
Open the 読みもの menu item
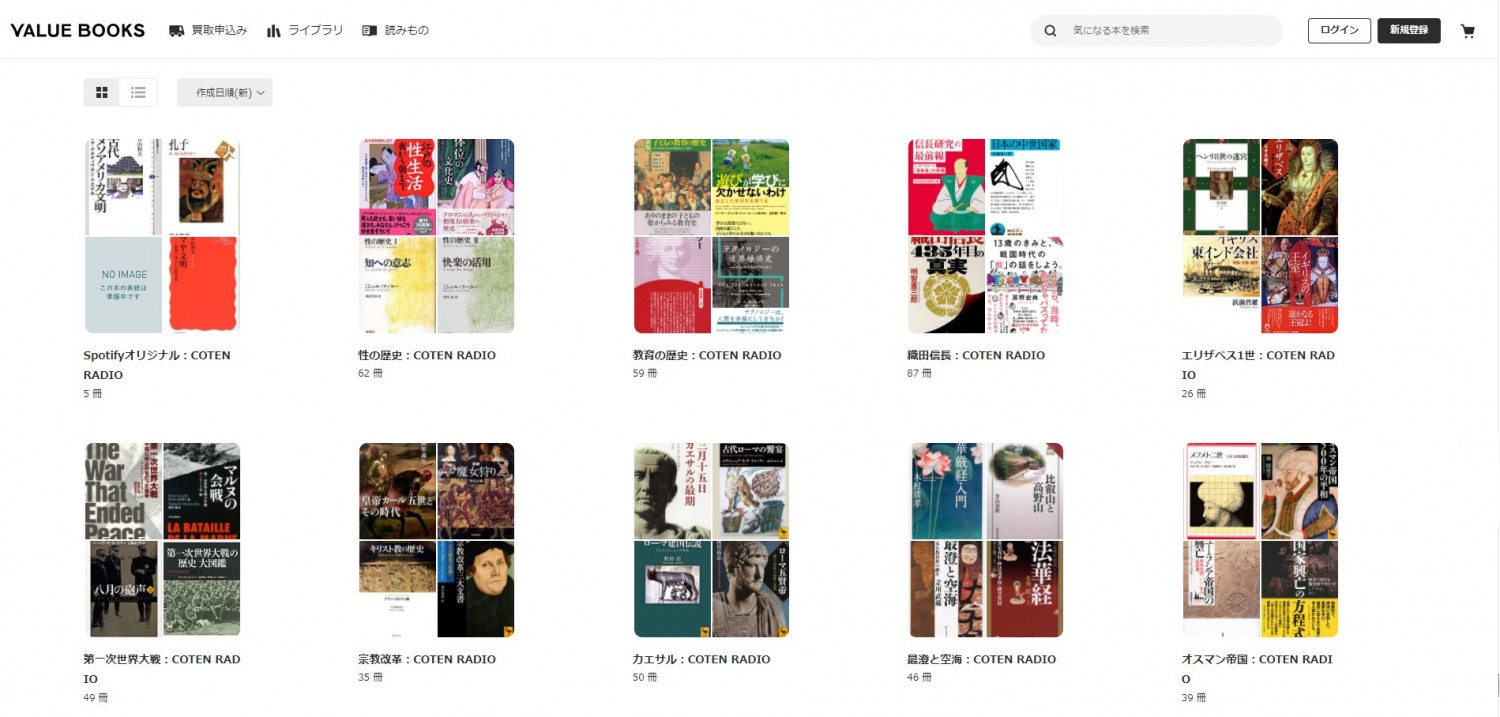point(396,31)
